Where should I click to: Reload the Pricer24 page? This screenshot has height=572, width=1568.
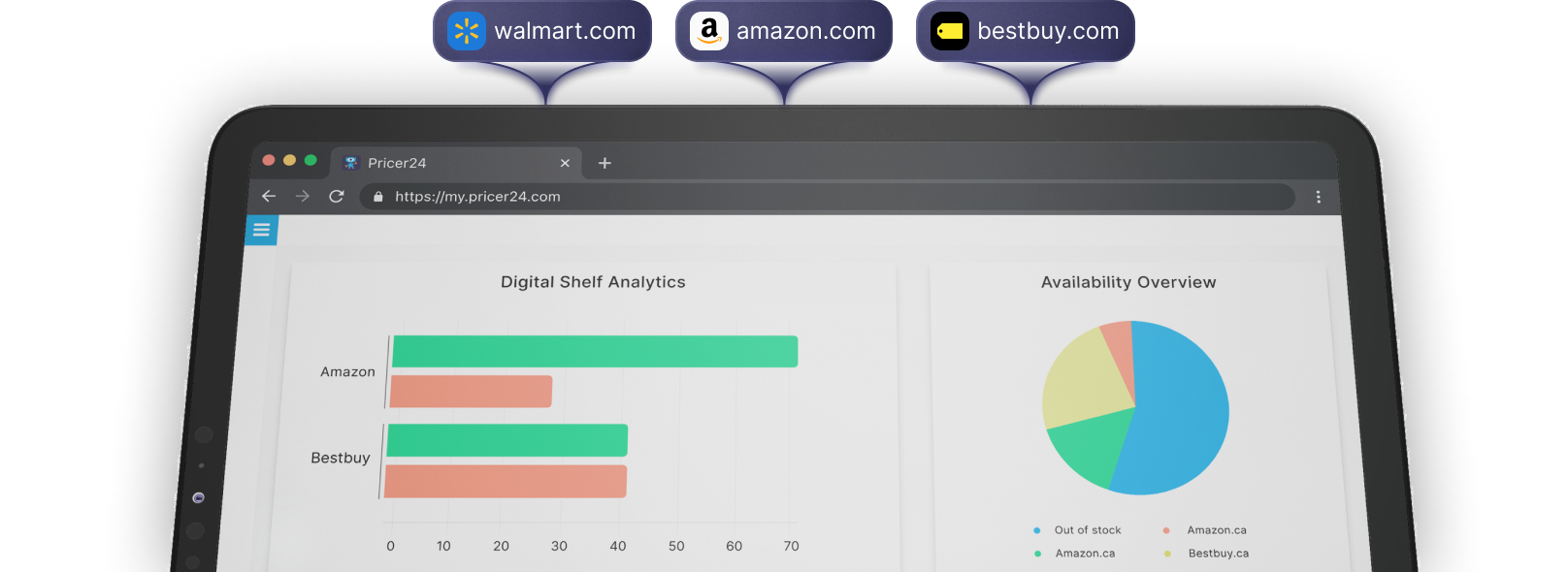pyautogui.click(x=337, y=196)
